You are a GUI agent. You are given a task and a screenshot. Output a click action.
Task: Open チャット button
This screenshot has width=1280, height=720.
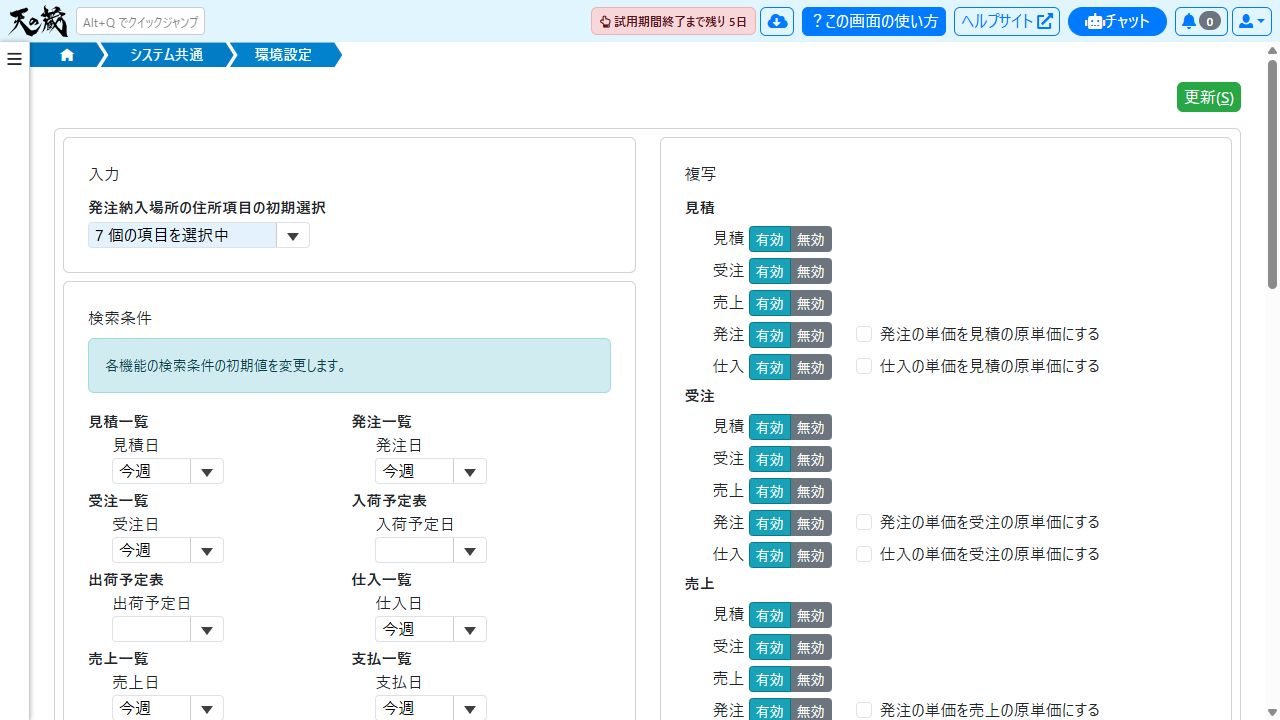[x=1117, y=21]
